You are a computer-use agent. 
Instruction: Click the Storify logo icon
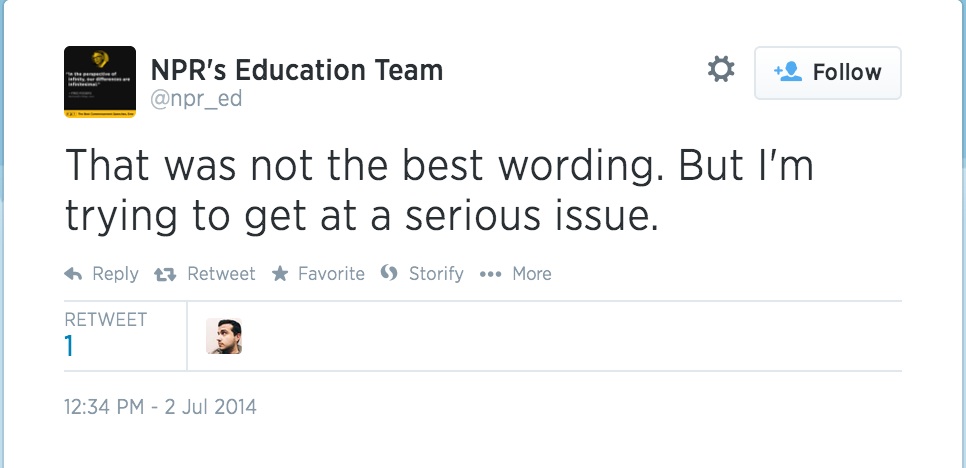click(x=389, y=273)
